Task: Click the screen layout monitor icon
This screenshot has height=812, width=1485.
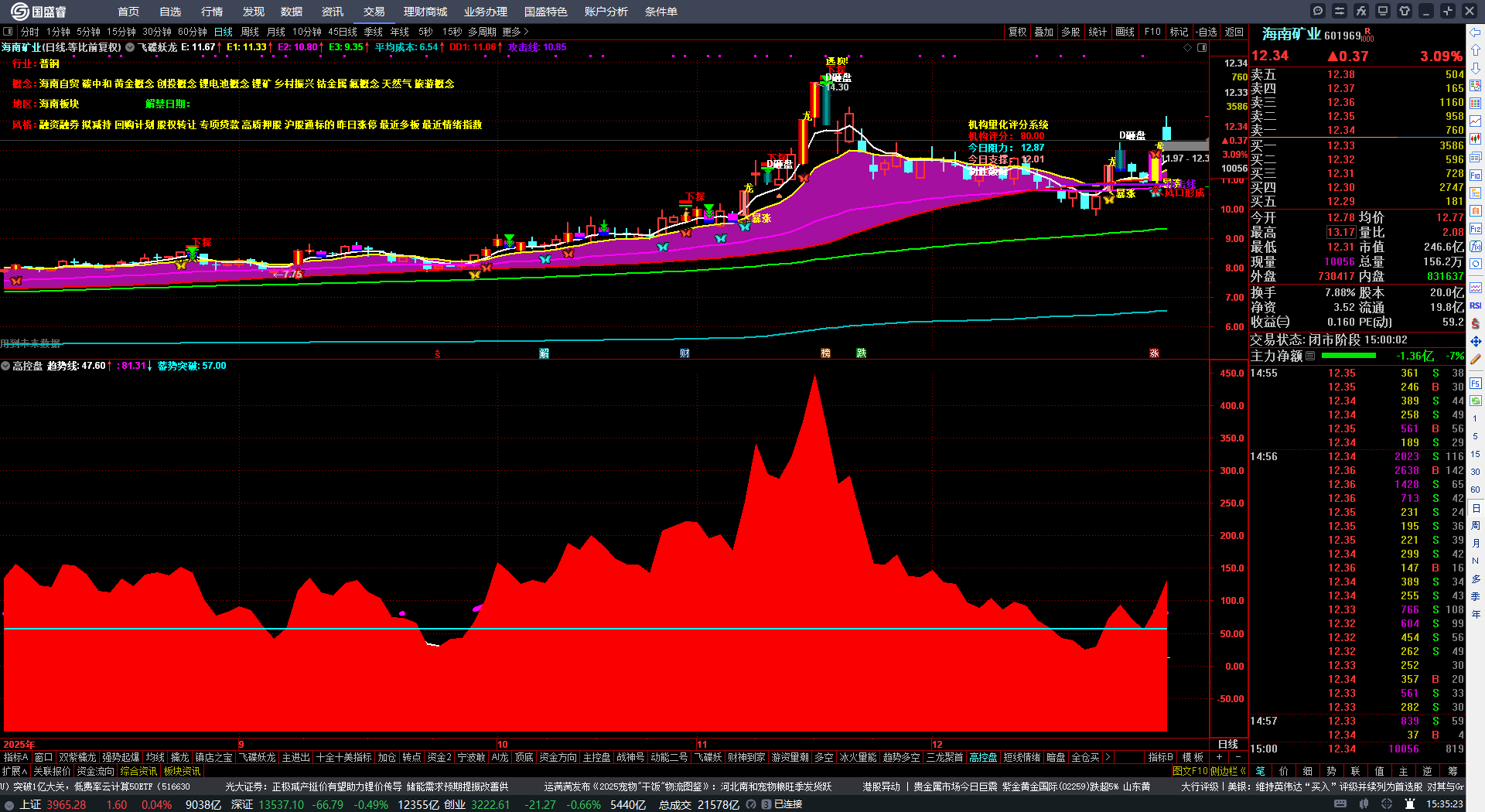Action: click(1383, 11)
